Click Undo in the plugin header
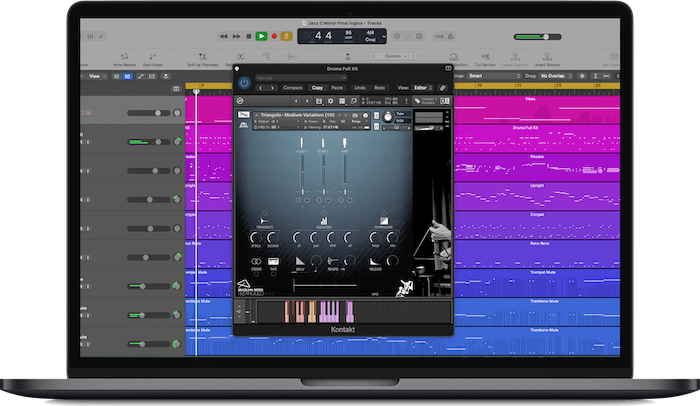Viewport: 700px width, 406px height. point(360,88)
